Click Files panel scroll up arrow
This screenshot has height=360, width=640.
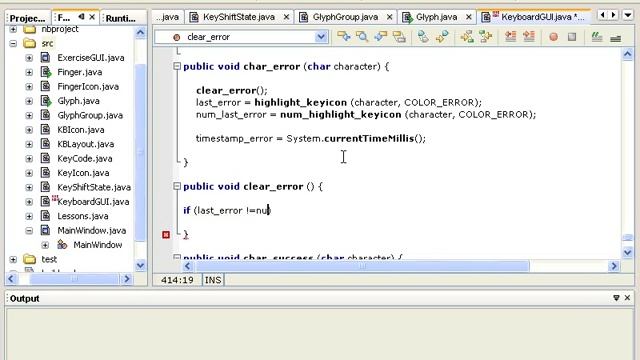140,33
